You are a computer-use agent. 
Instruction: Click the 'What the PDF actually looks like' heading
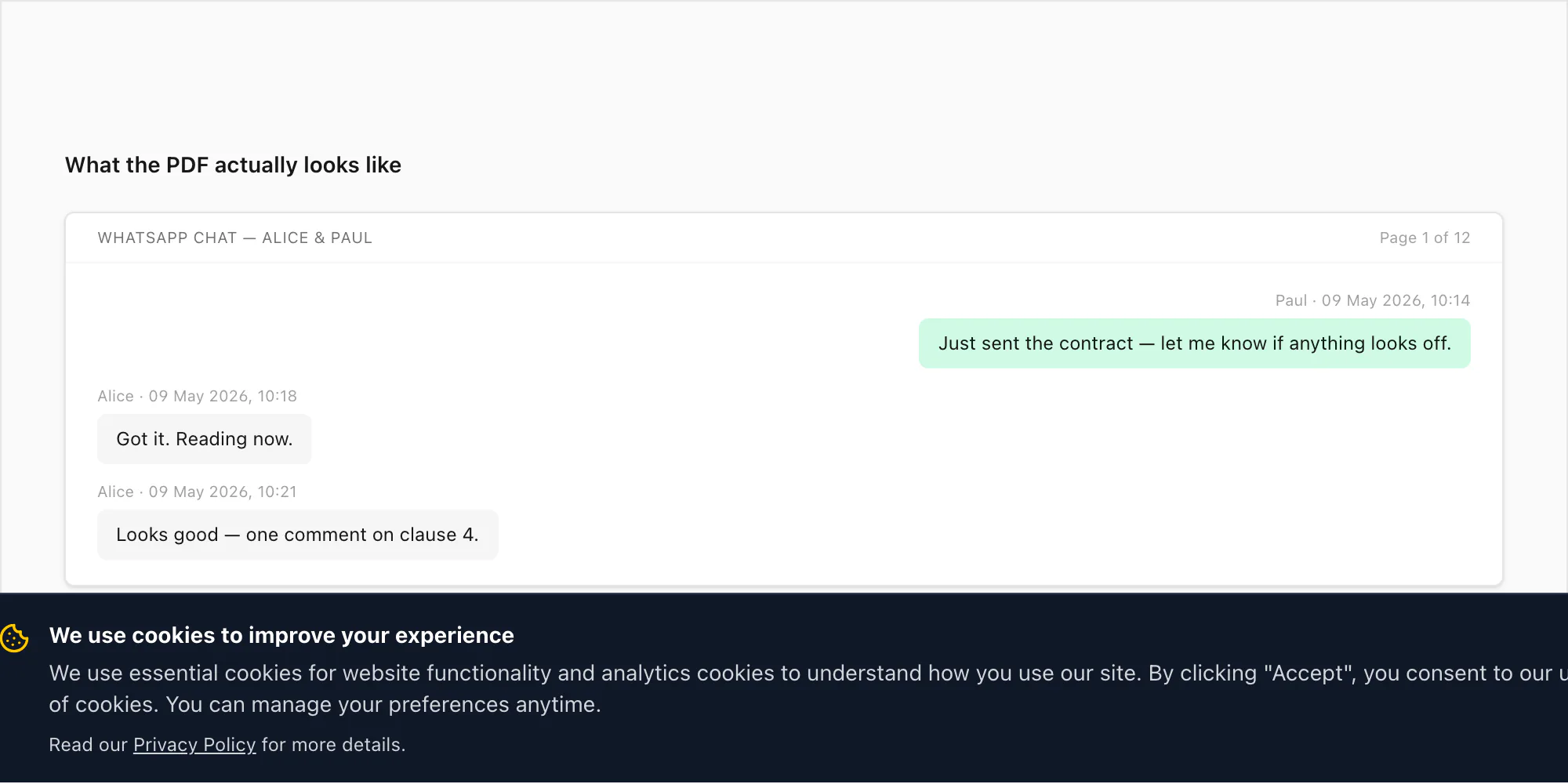tap(233, 165)
